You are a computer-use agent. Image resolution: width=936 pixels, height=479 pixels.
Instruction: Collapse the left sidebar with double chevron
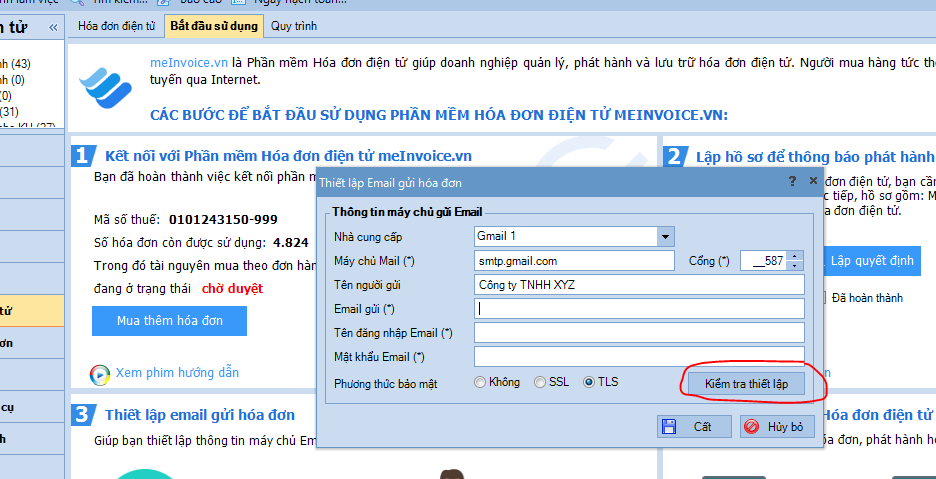[x=53, y=27]
